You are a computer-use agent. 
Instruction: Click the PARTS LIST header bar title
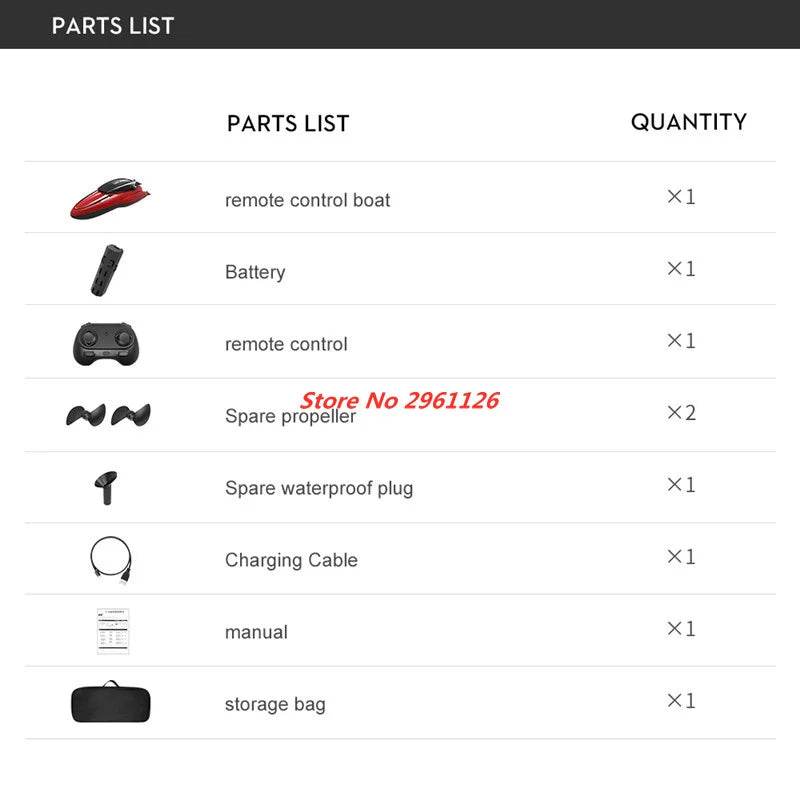coord(113,26)
